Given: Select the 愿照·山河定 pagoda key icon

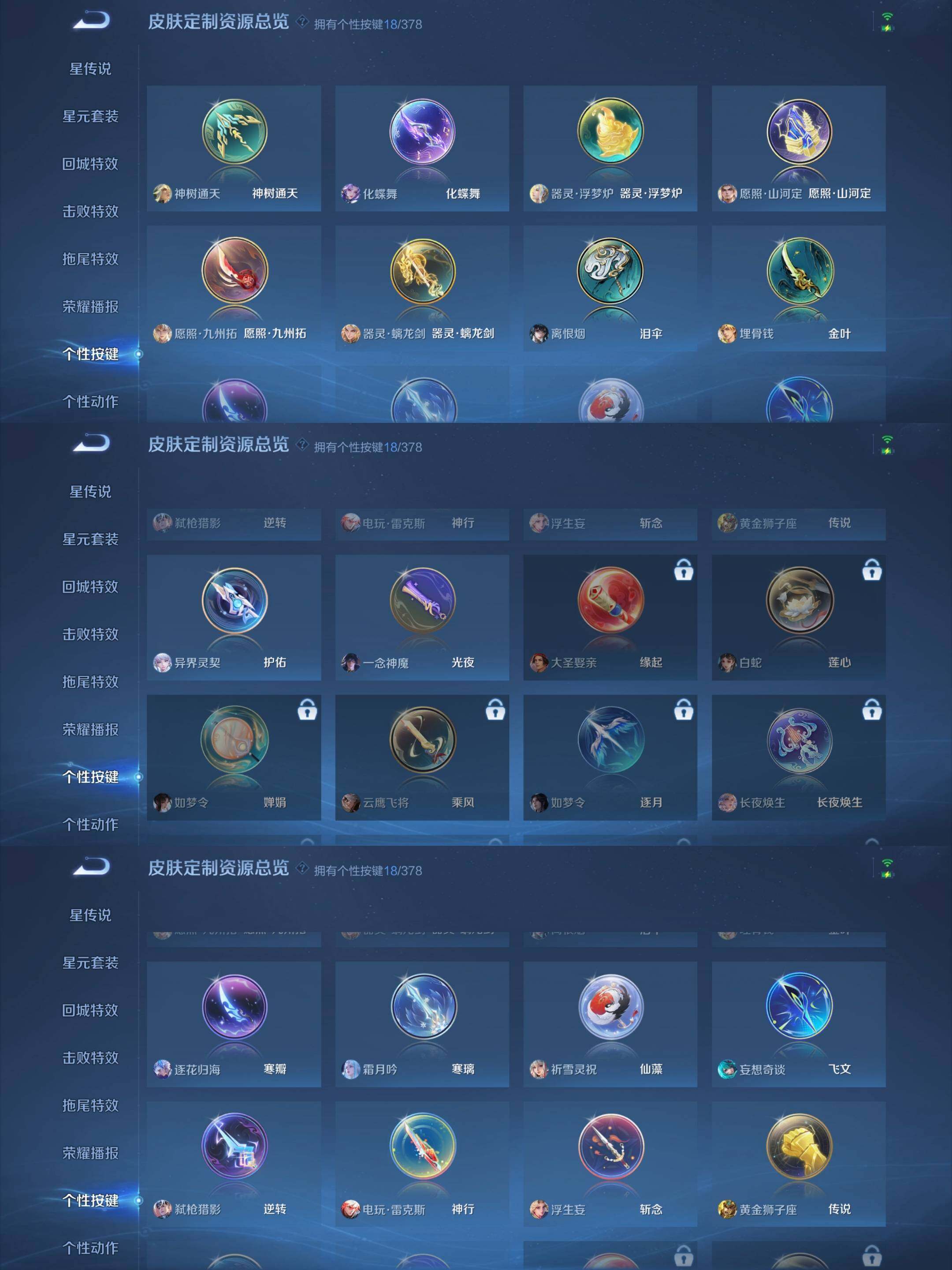Looking at the screenshot, I should [799, 131].
